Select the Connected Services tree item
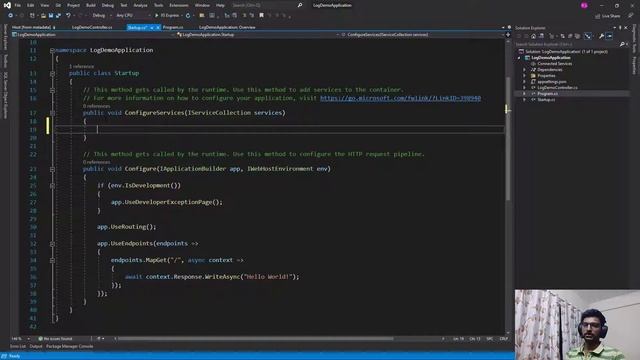Image resolution: width=640 pixels, height=360 pixels. [x=554, y=64]
